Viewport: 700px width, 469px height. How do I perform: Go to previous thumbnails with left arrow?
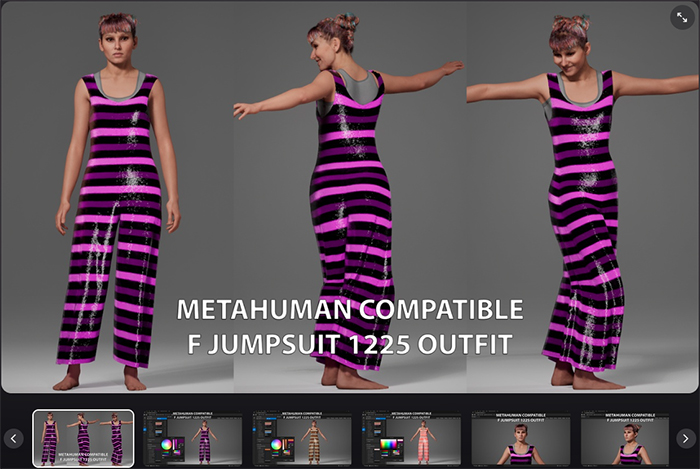coord(14,438)
